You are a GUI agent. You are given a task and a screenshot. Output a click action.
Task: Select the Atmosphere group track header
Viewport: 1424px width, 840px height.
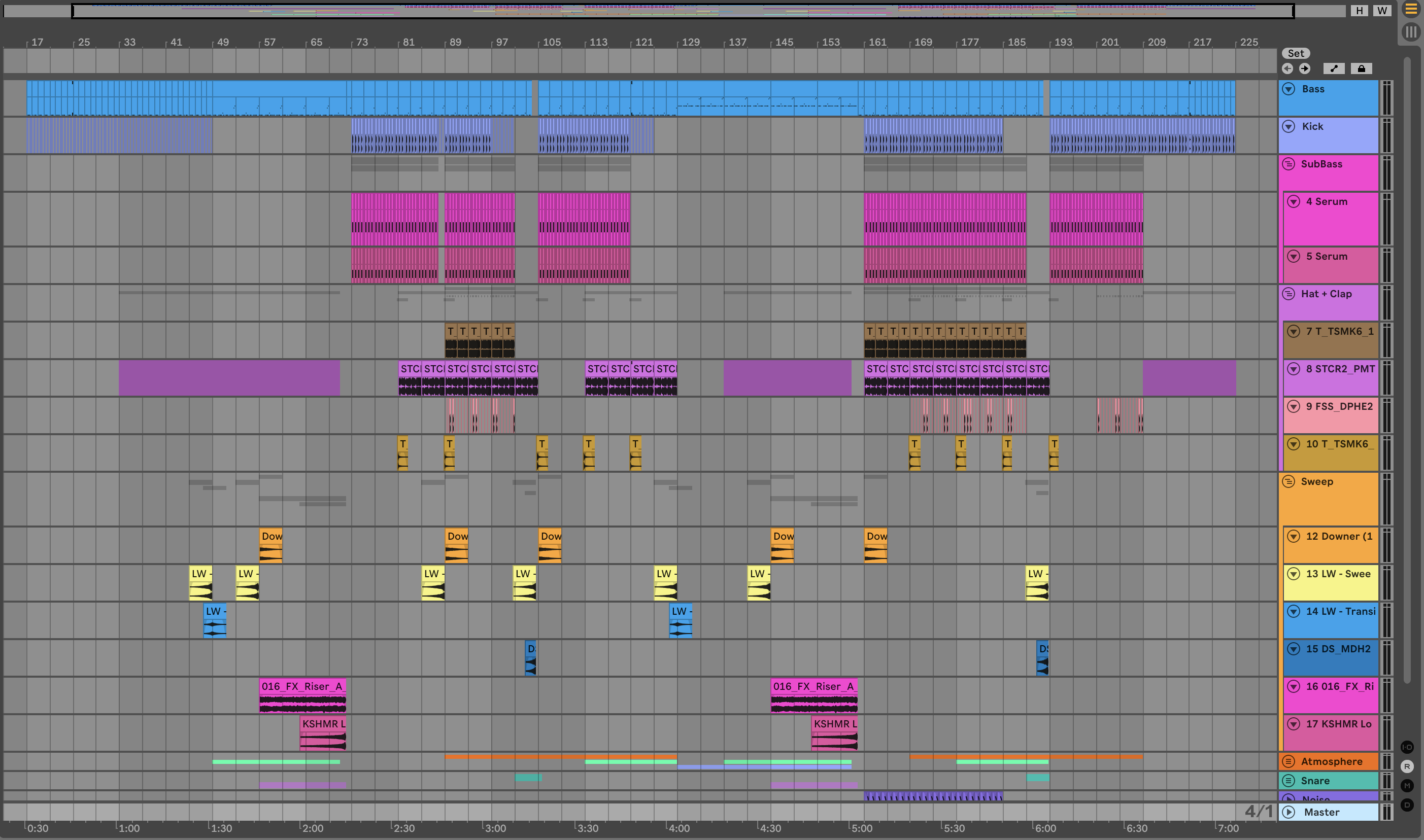1331,761
